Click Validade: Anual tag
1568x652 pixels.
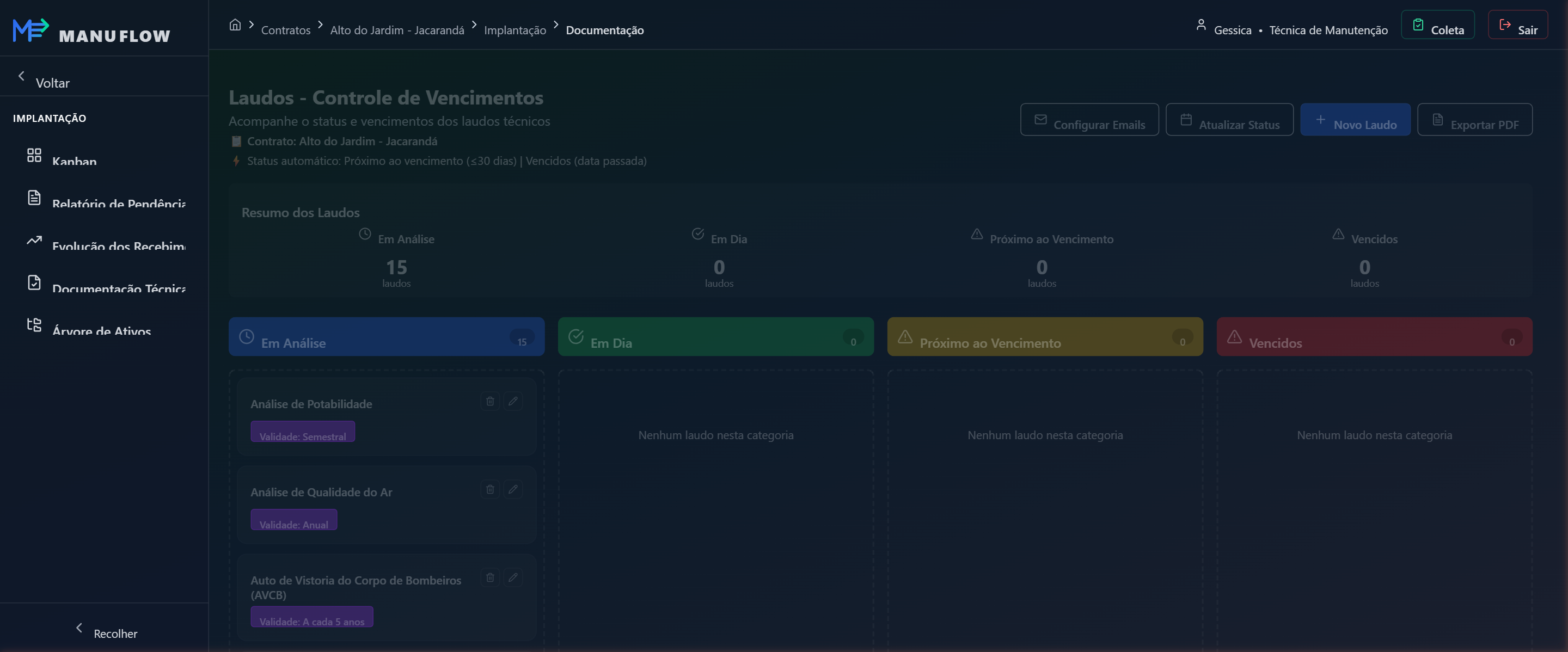(294, 520)
